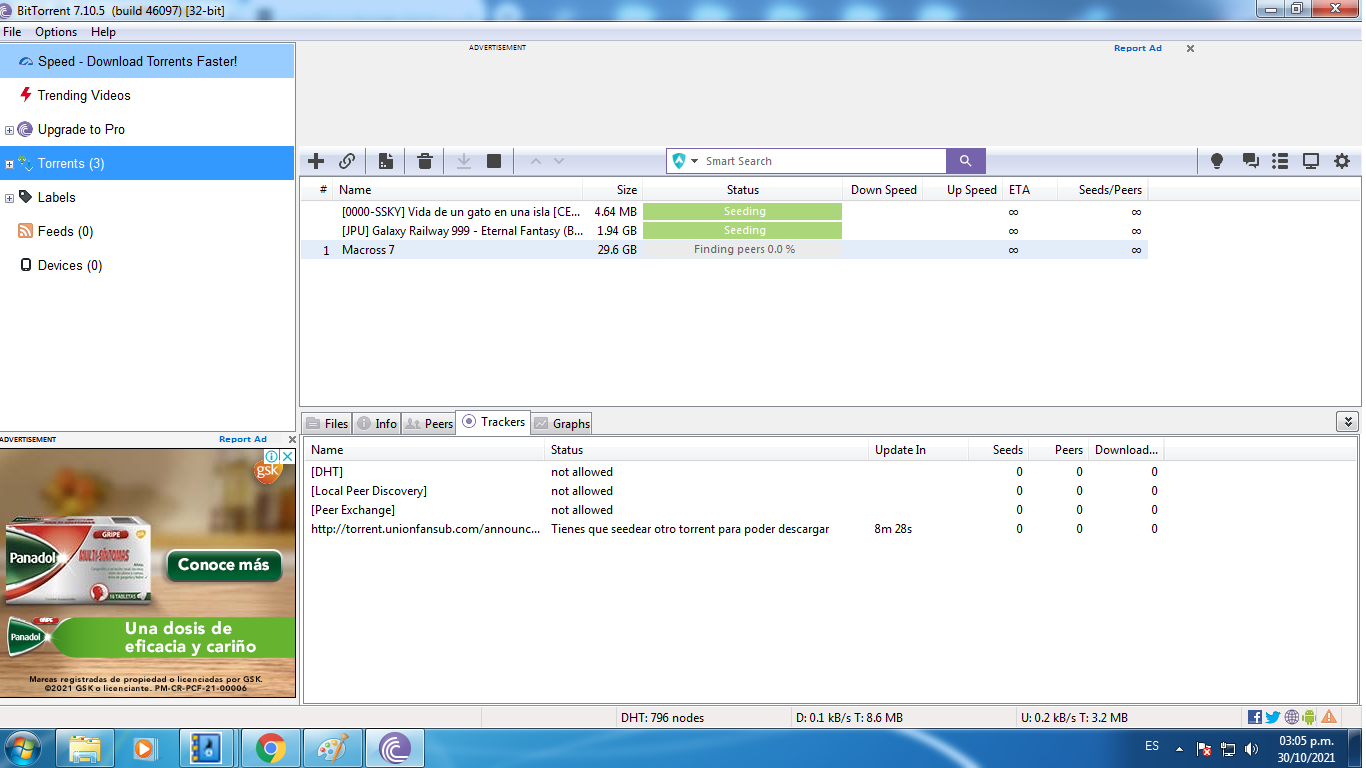The width and height of the screenshot is (1366, 768).
Task: Select Vida de un gato torrent row
Action: [x=724, y=212]
